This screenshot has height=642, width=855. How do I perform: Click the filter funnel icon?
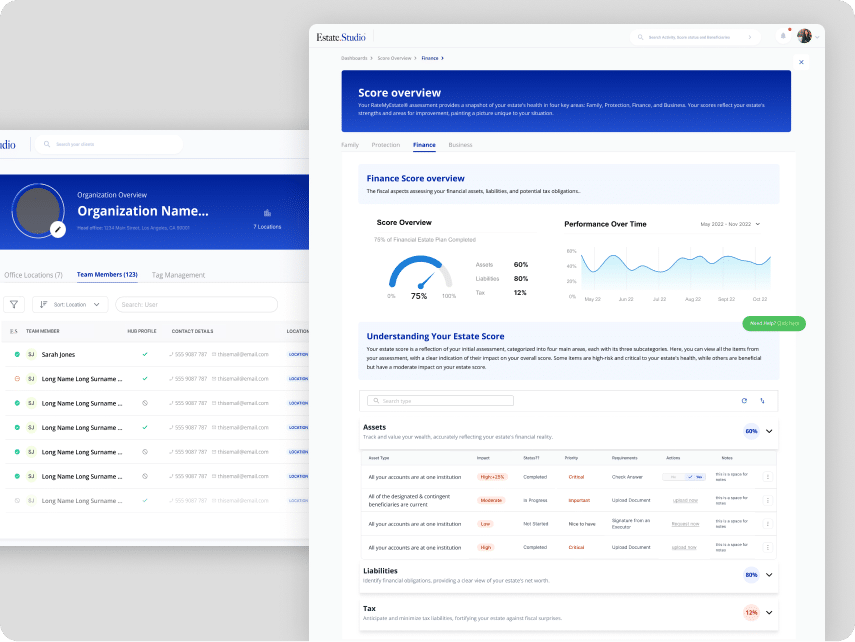14,304
